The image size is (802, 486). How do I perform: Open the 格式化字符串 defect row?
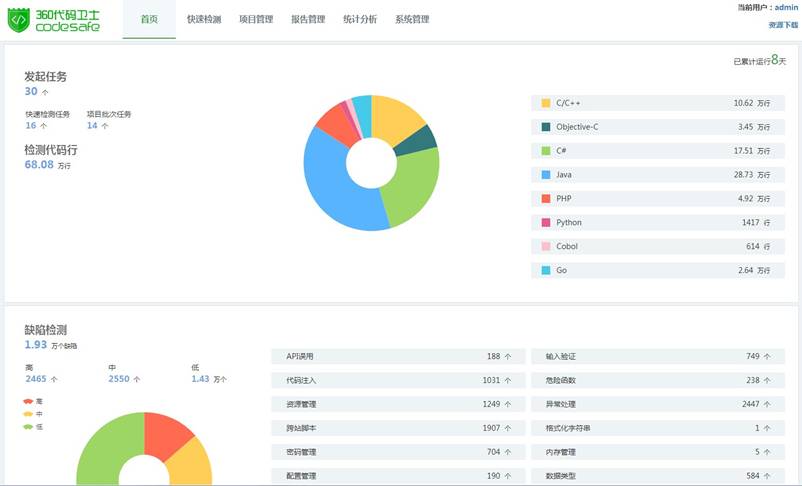(658, 428)
